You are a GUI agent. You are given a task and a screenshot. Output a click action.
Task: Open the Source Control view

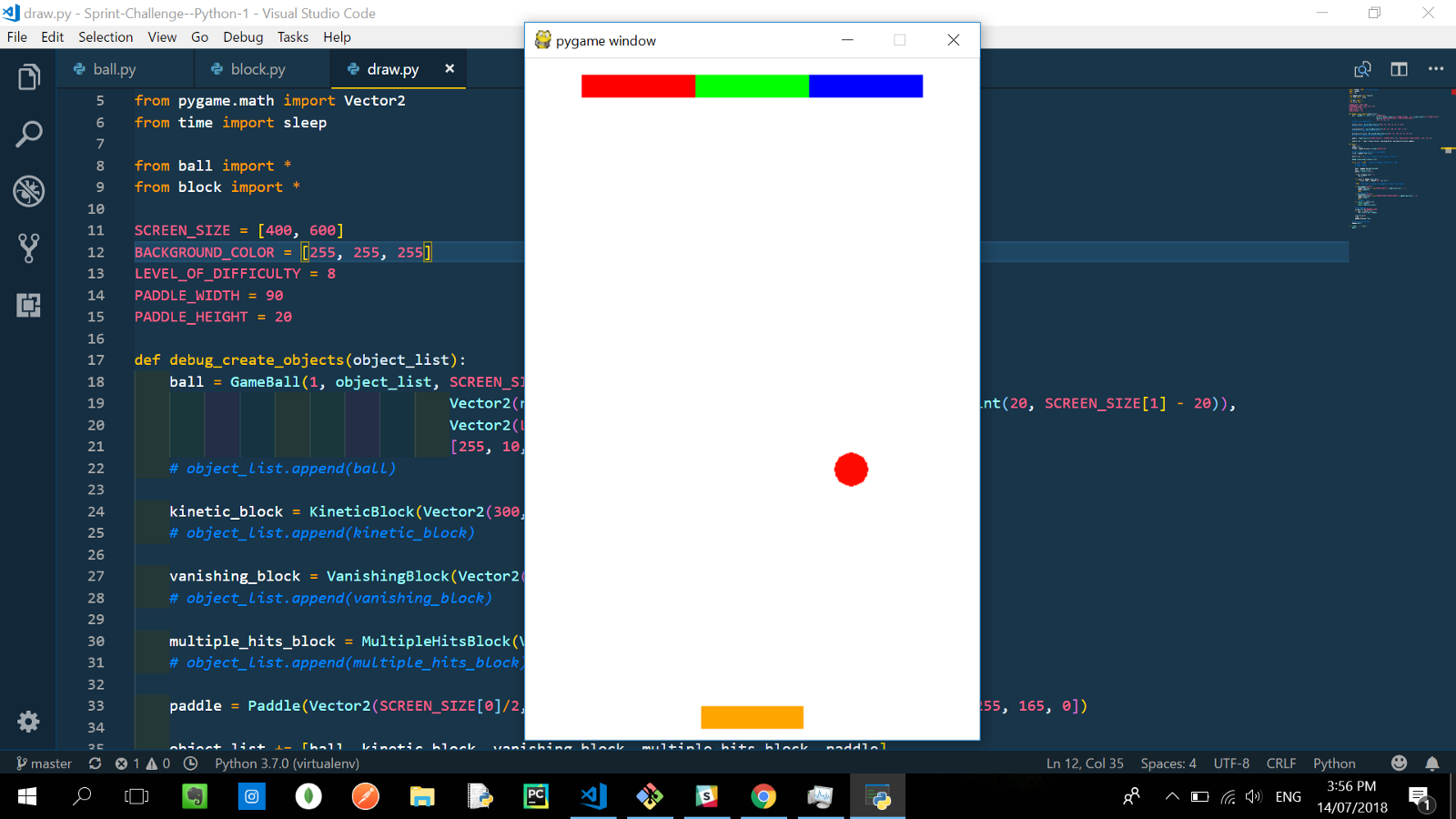(x=29, y=248)
